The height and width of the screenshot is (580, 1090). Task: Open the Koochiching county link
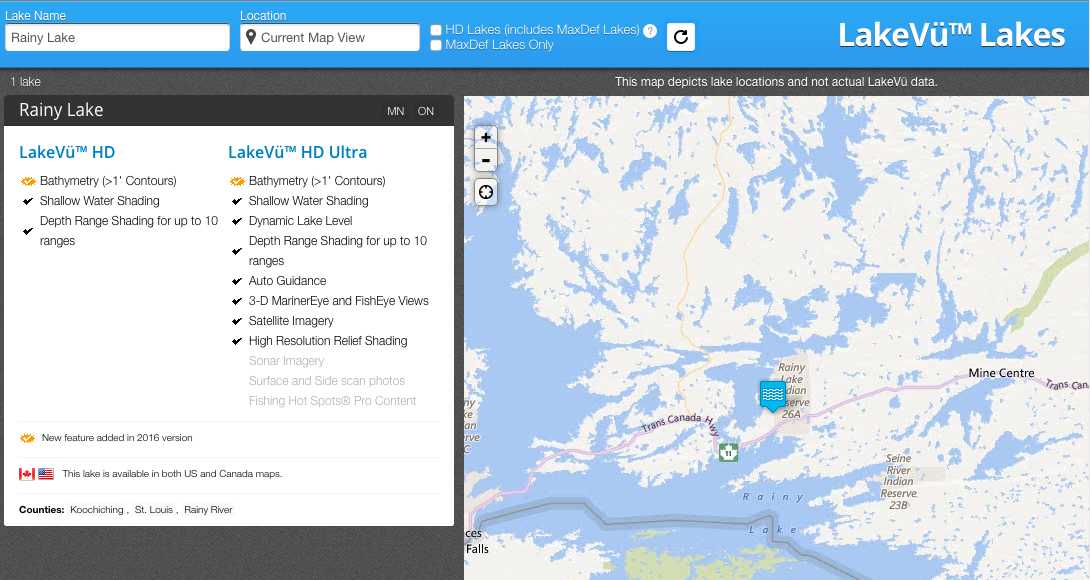(97, 510)
